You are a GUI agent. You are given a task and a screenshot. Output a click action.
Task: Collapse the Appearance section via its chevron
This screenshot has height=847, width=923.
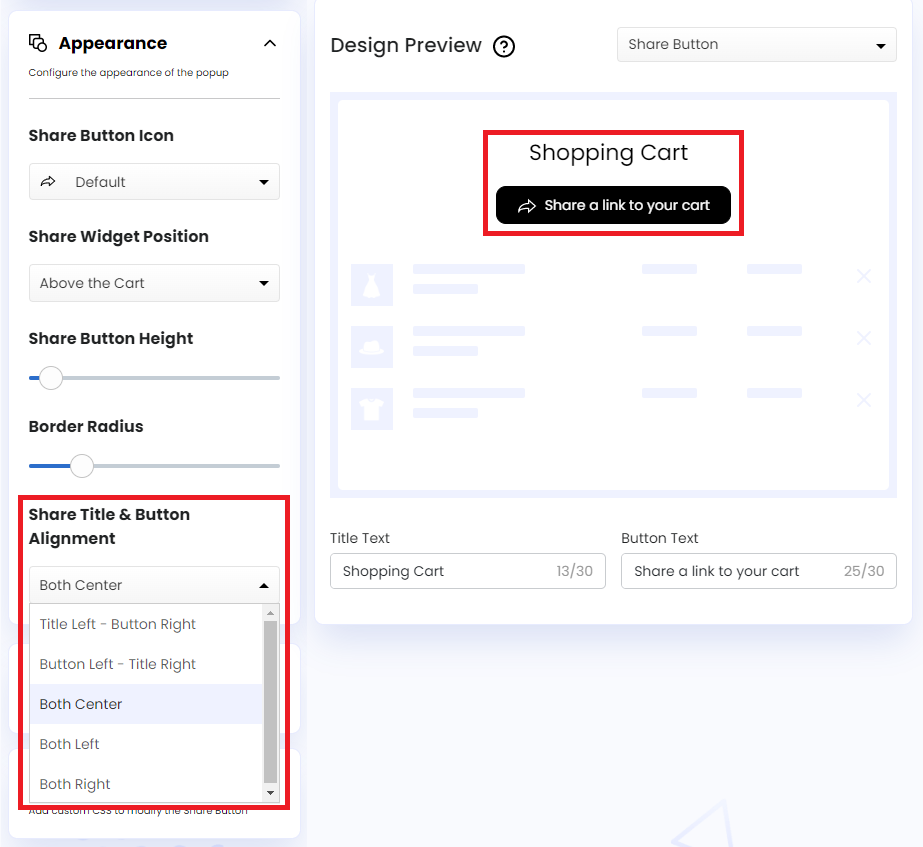click(269, 43)
